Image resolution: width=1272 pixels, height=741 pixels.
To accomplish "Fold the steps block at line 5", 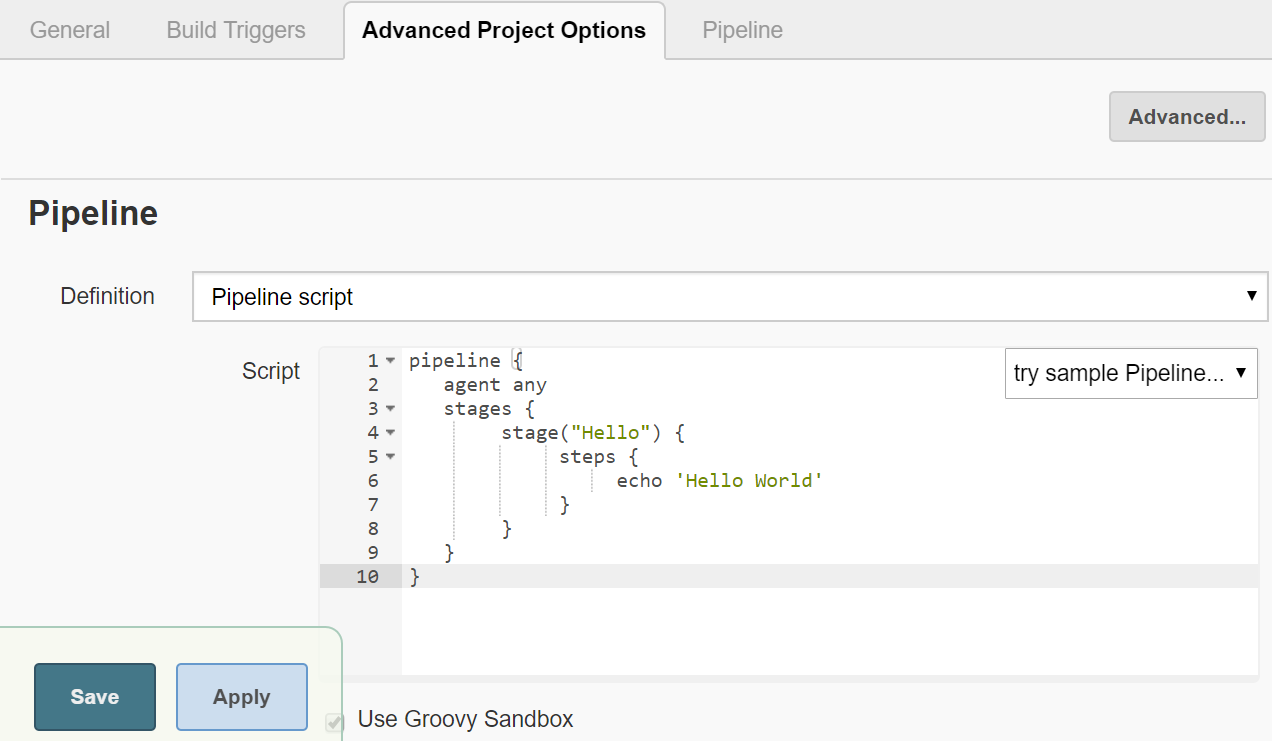I will 390,457.
